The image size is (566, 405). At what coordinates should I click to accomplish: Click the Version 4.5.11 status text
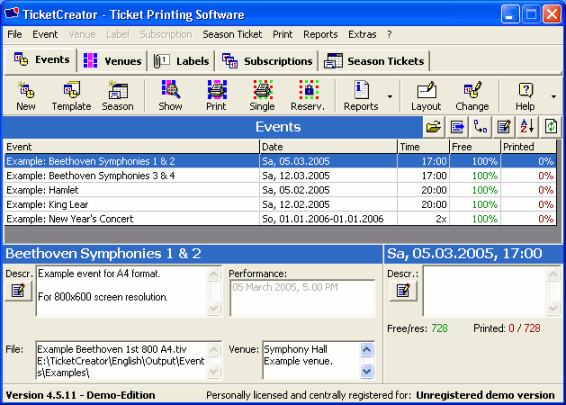(x=80, y=395)
